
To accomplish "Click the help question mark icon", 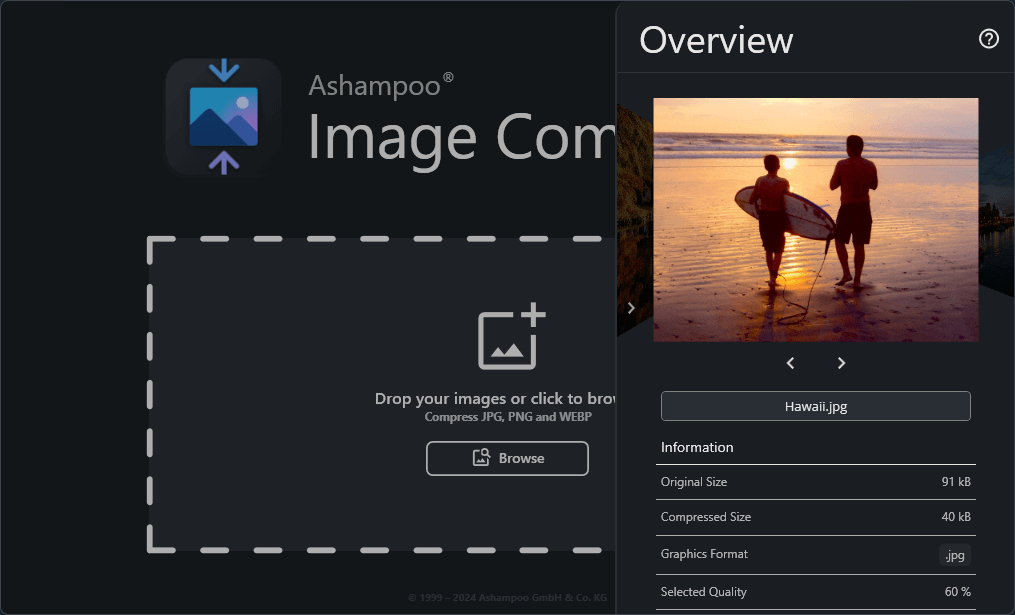I will pyautogui.click(x=988, y=38).
